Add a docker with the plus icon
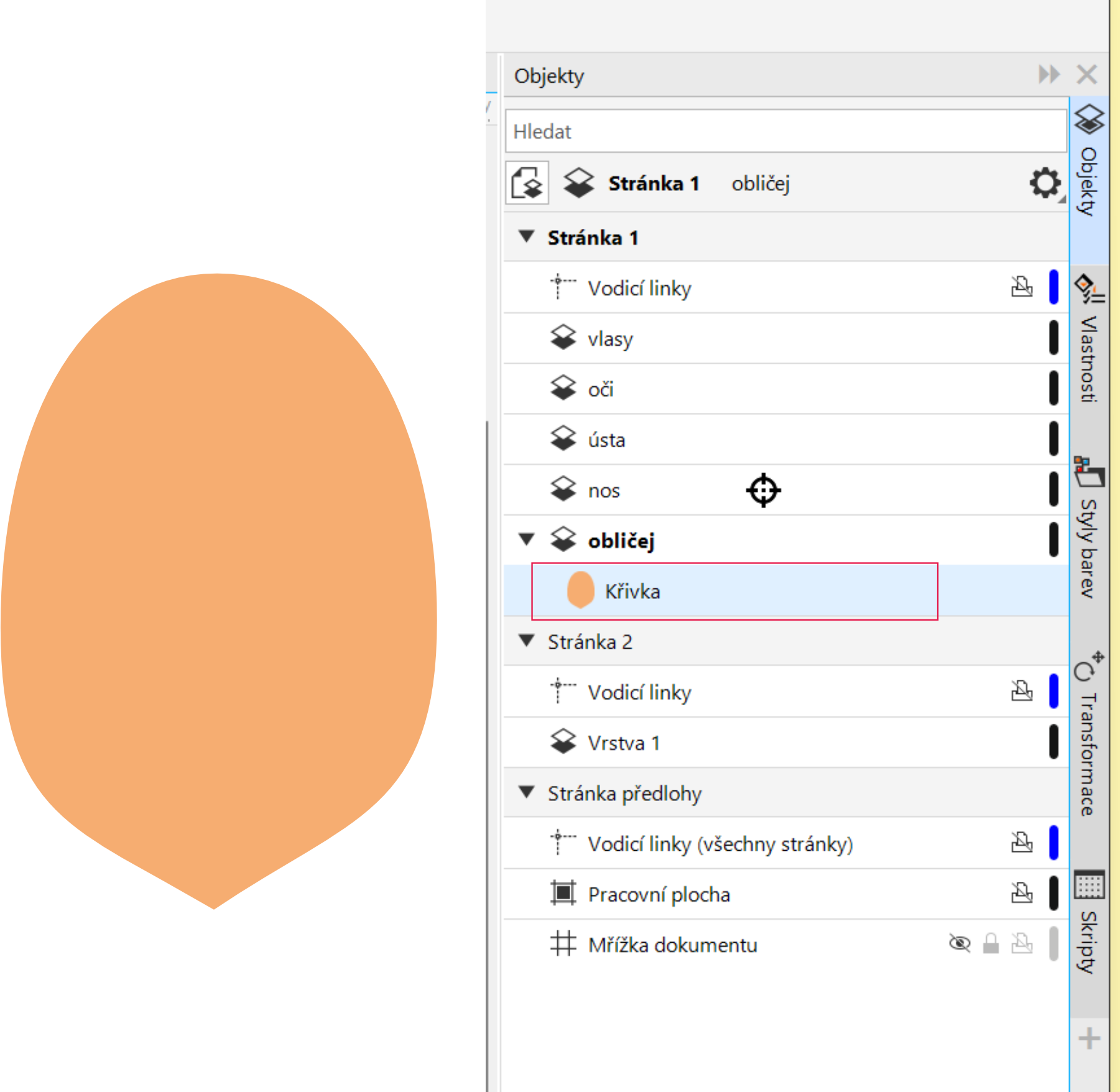Screen dimensions: 1120x1092 click(x=1089, y=1039)
